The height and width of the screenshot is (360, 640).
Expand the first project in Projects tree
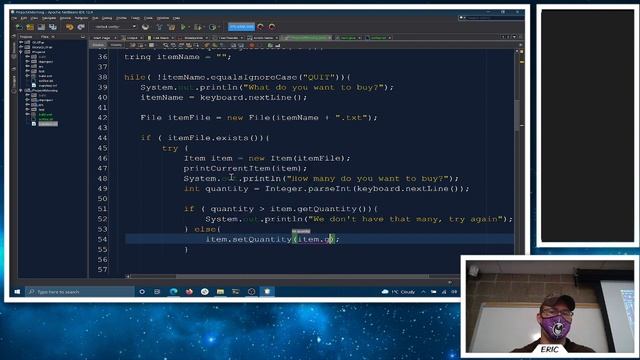21,42
